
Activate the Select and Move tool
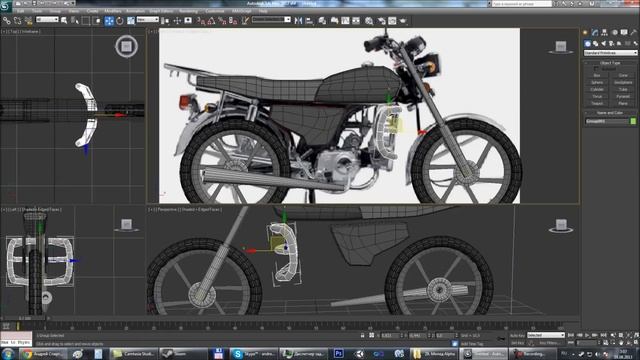tap(109, 20)
